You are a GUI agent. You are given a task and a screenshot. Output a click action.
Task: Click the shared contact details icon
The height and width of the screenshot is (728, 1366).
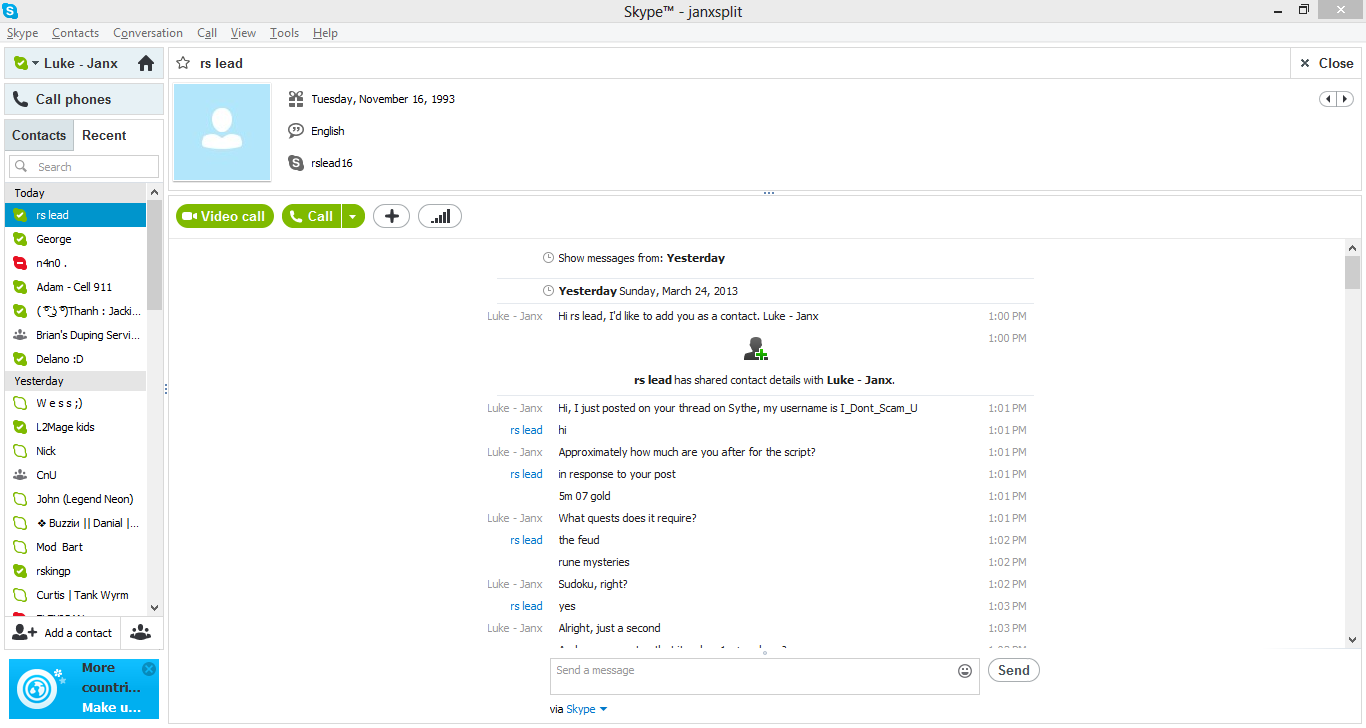point(756,349)
